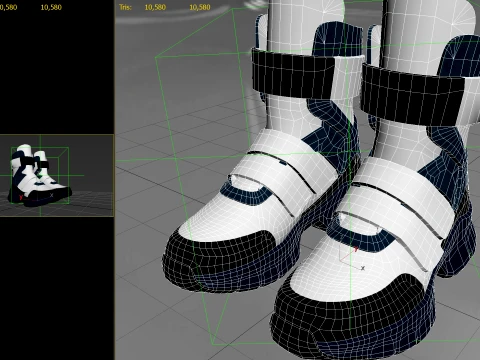This screenshot has width=480, height=360.
Task: Select the black ankle strap on the left boot
Action: point(293,74)
